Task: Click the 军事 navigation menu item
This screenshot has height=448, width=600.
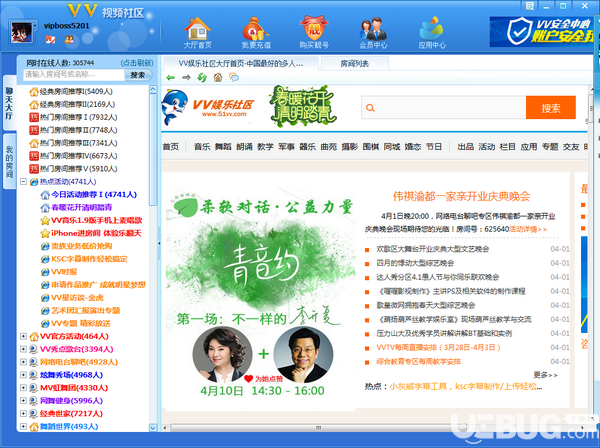Action: [x=286, y=147]
